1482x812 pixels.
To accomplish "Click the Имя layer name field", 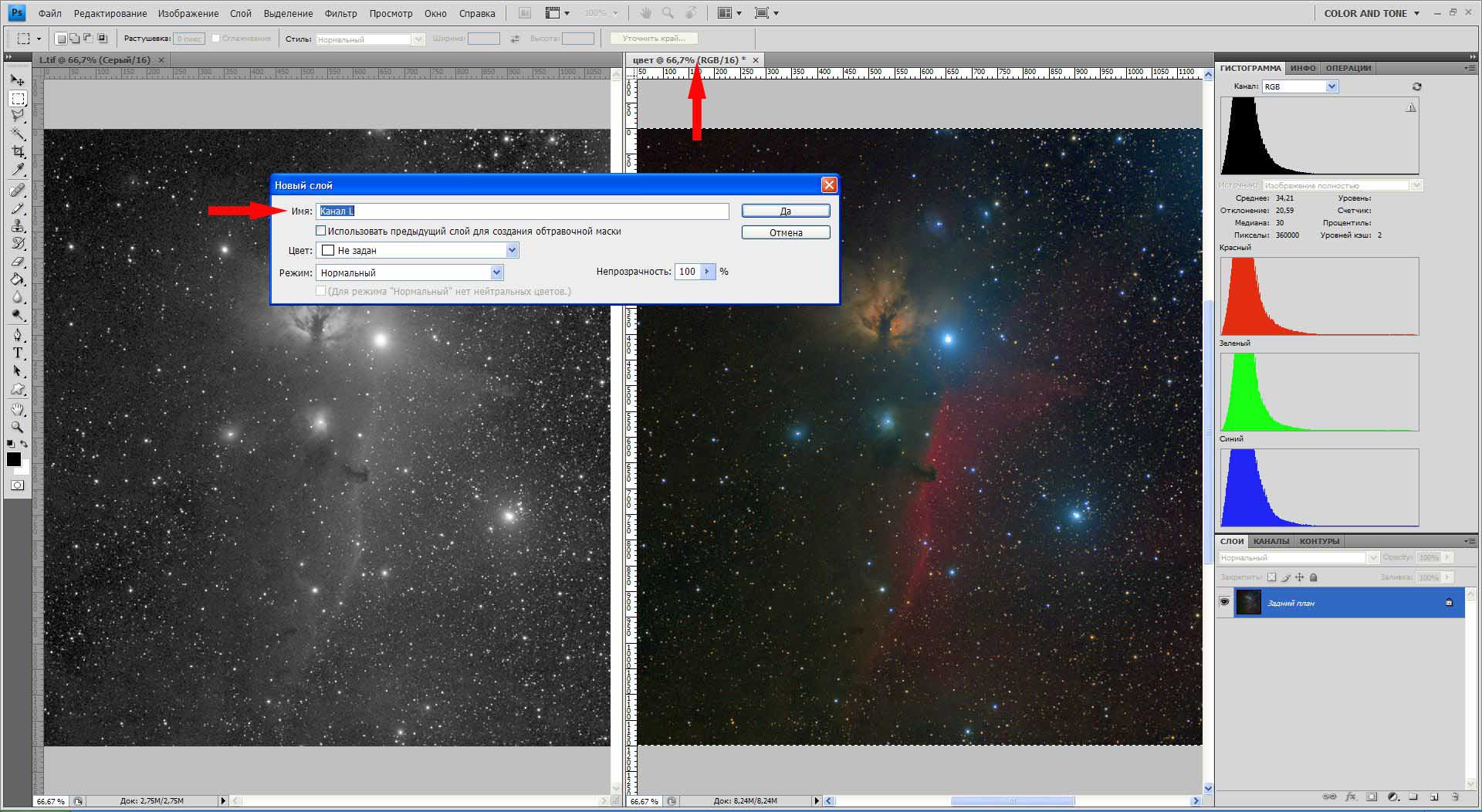I will [522, 211].
